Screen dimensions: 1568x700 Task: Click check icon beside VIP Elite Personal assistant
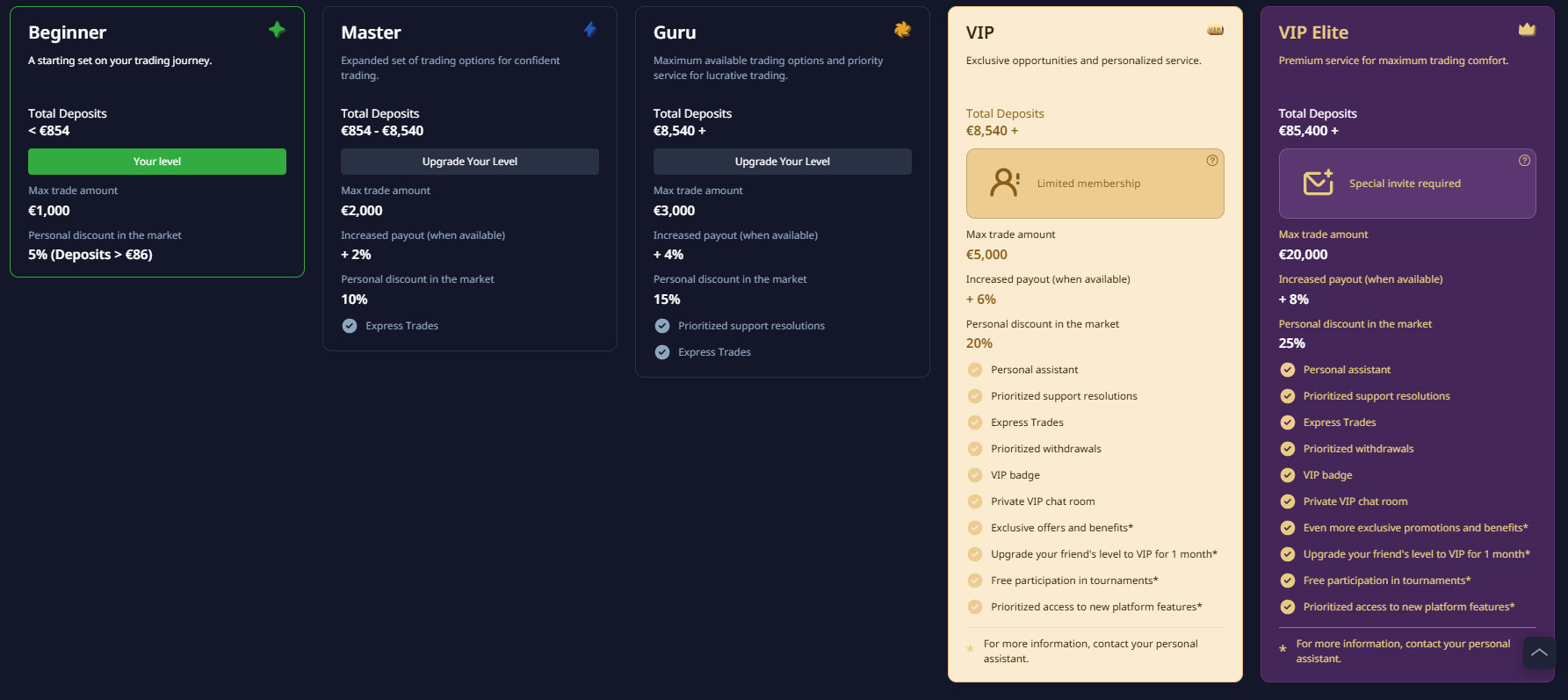point(1288,370)
